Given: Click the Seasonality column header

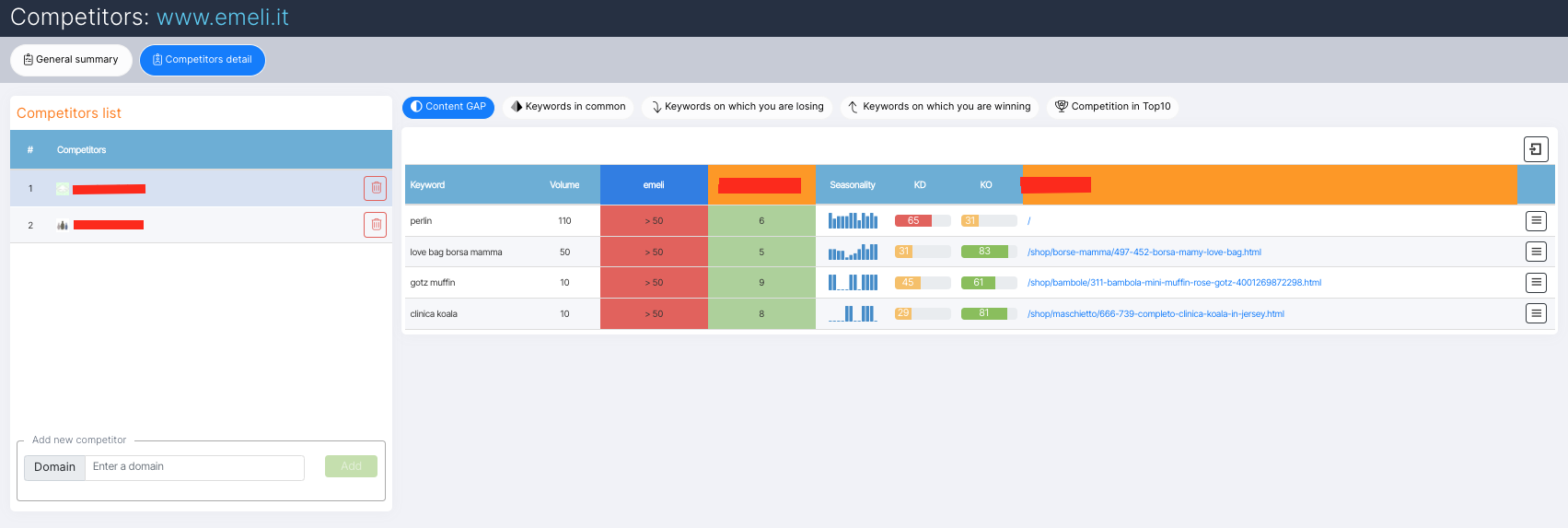Looking at the screenshot, I should pyautogui.click(x=853, y=185).
